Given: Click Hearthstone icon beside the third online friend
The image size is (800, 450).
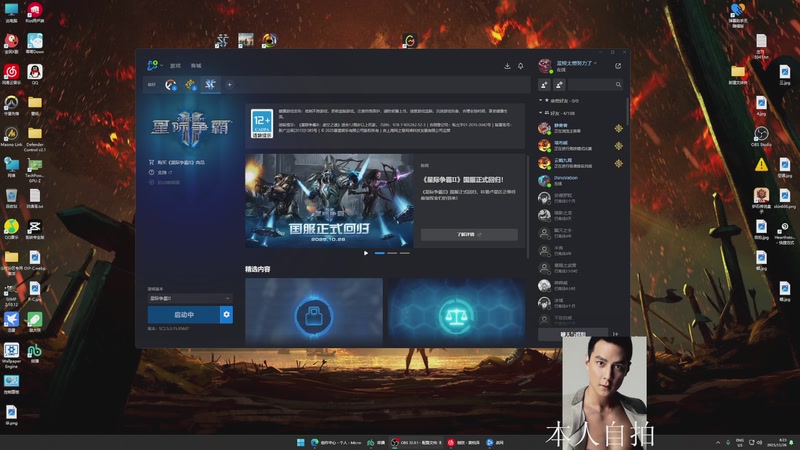Looking at the screenshot, I should click(x=618, y=163).
